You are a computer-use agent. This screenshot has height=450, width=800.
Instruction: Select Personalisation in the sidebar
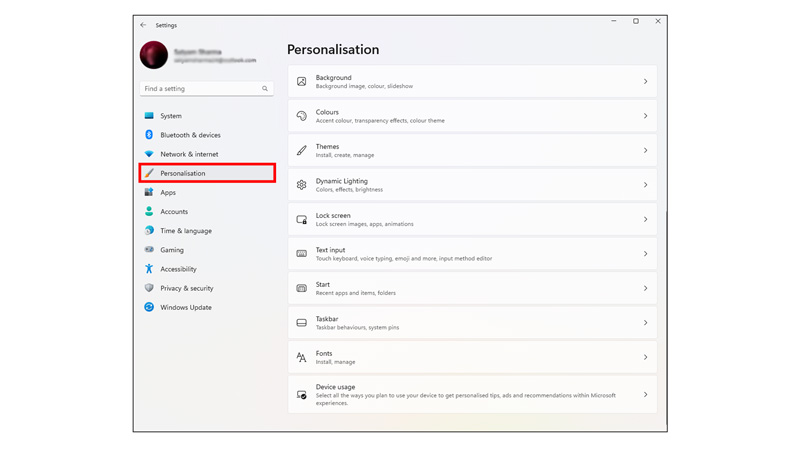pos(207,173)
